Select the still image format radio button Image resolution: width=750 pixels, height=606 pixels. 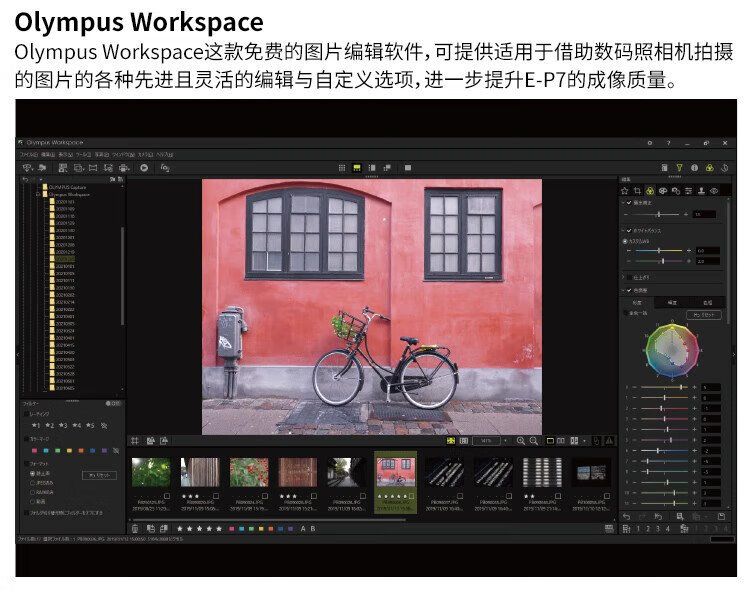(x=31, y=475)
